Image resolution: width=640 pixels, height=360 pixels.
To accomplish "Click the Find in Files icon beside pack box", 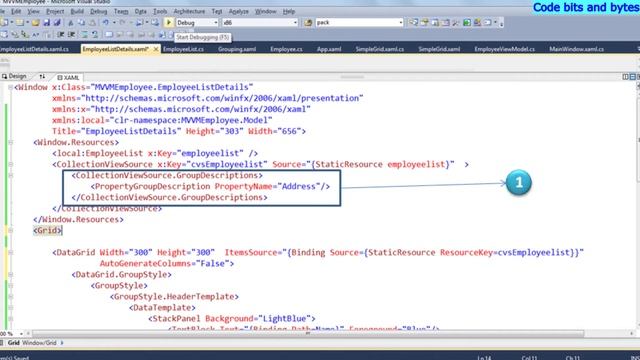I will point(308,22).
